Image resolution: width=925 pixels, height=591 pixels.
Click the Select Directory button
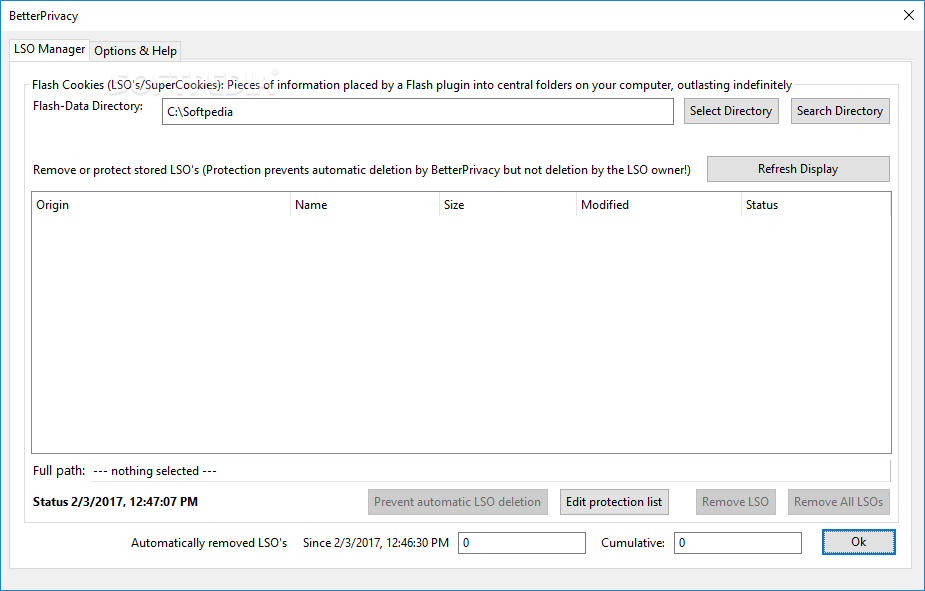click(x=731, y=111)
